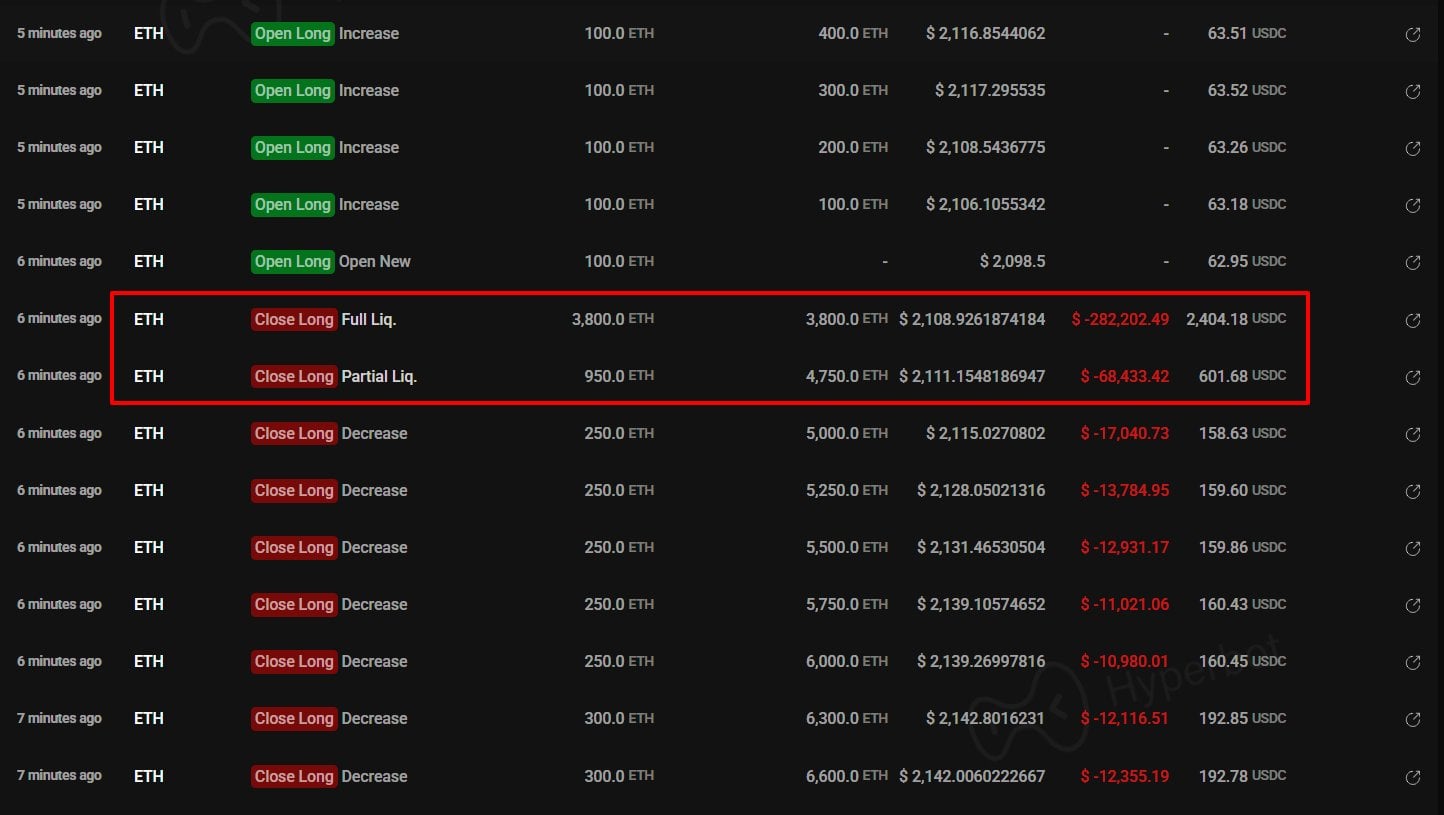1444x815 pixels.
Task: Click the loss value $ -68,433.42
Action: 1125,376
